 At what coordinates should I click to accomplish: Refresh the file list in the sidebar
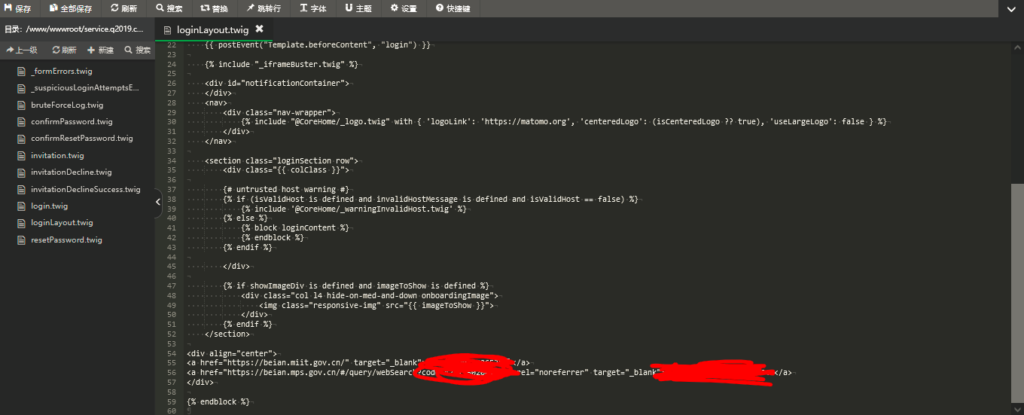point(62,49)
